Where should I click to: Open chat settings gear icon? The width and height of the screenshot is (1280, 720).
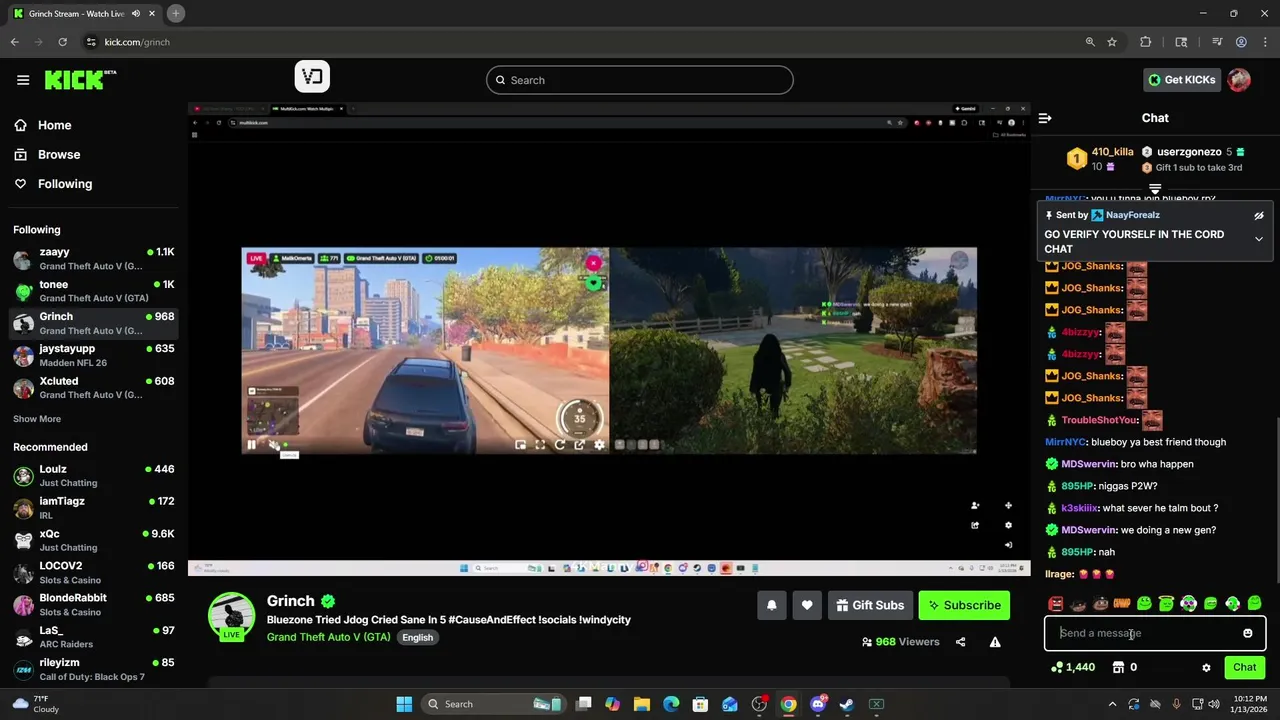pos(1206,667)
